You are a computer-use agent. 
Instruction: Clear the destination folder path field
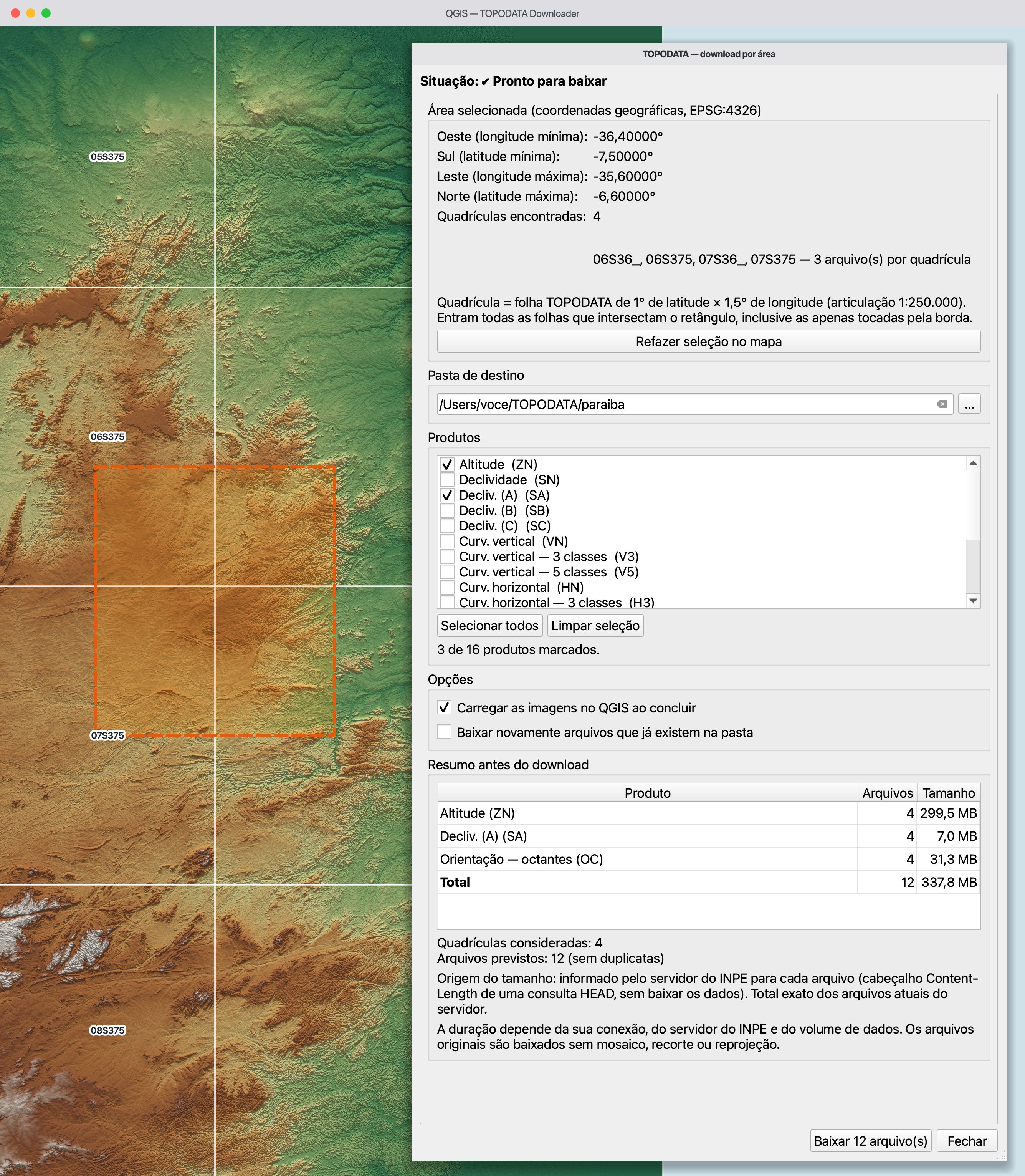pos(941,404)
